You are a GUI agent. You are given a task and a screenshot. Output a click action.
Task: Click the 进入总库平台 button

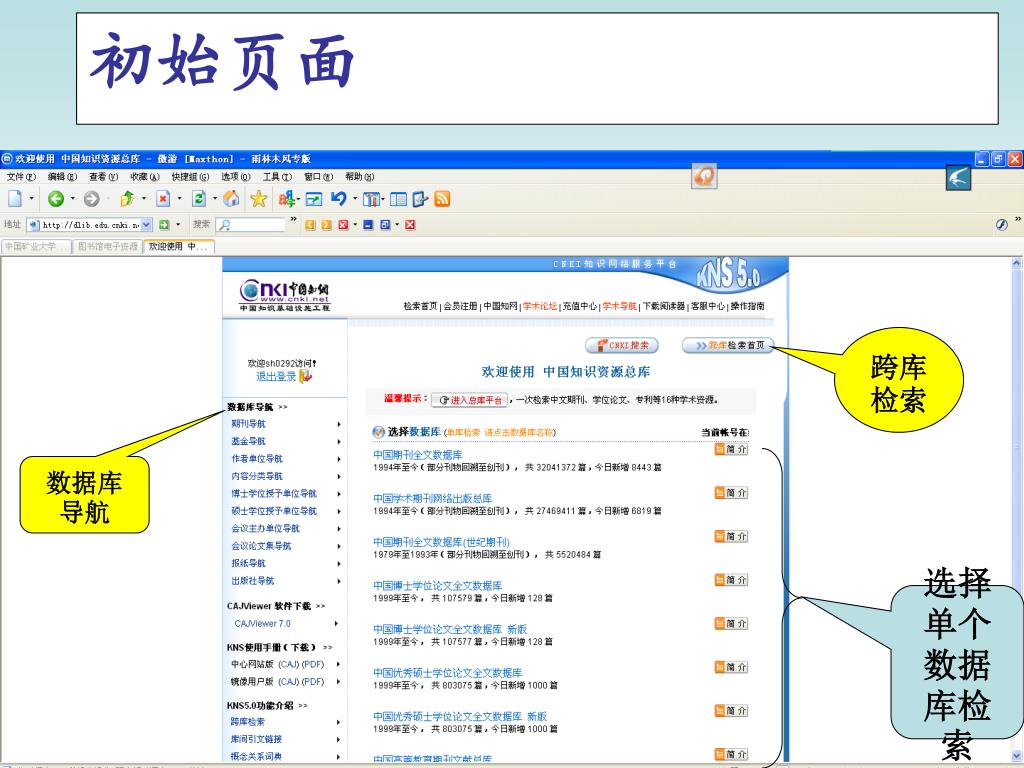[470, 400]
